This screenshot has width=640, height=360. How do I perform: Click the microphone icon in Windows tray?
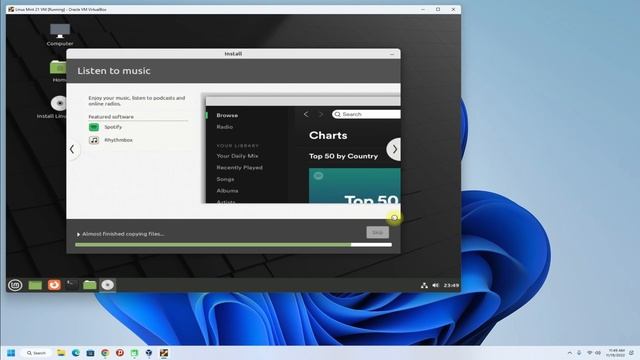[x=579, y=353]
